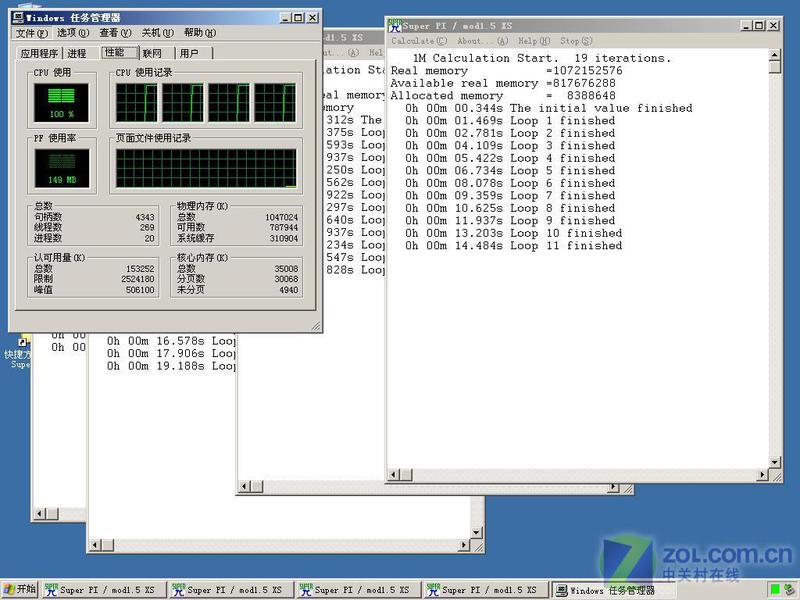This screenshot has width=800, height=600.
Task: Click the first CPU usage history graph
Action: point(137,103)
